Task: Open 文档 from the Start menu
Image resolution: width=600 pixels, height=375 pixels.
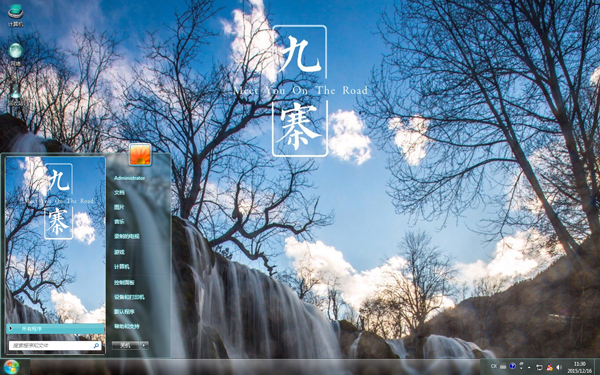Action: (x=119, y=192)
